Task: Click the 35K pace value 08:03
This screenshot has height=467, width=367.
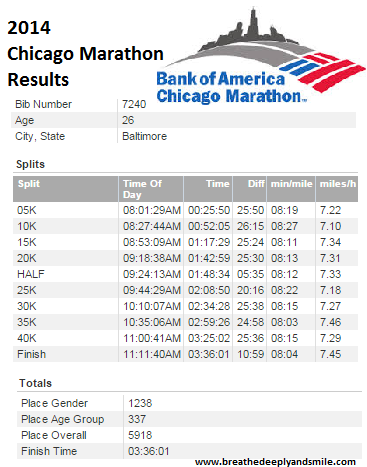Action: point(284,322)
